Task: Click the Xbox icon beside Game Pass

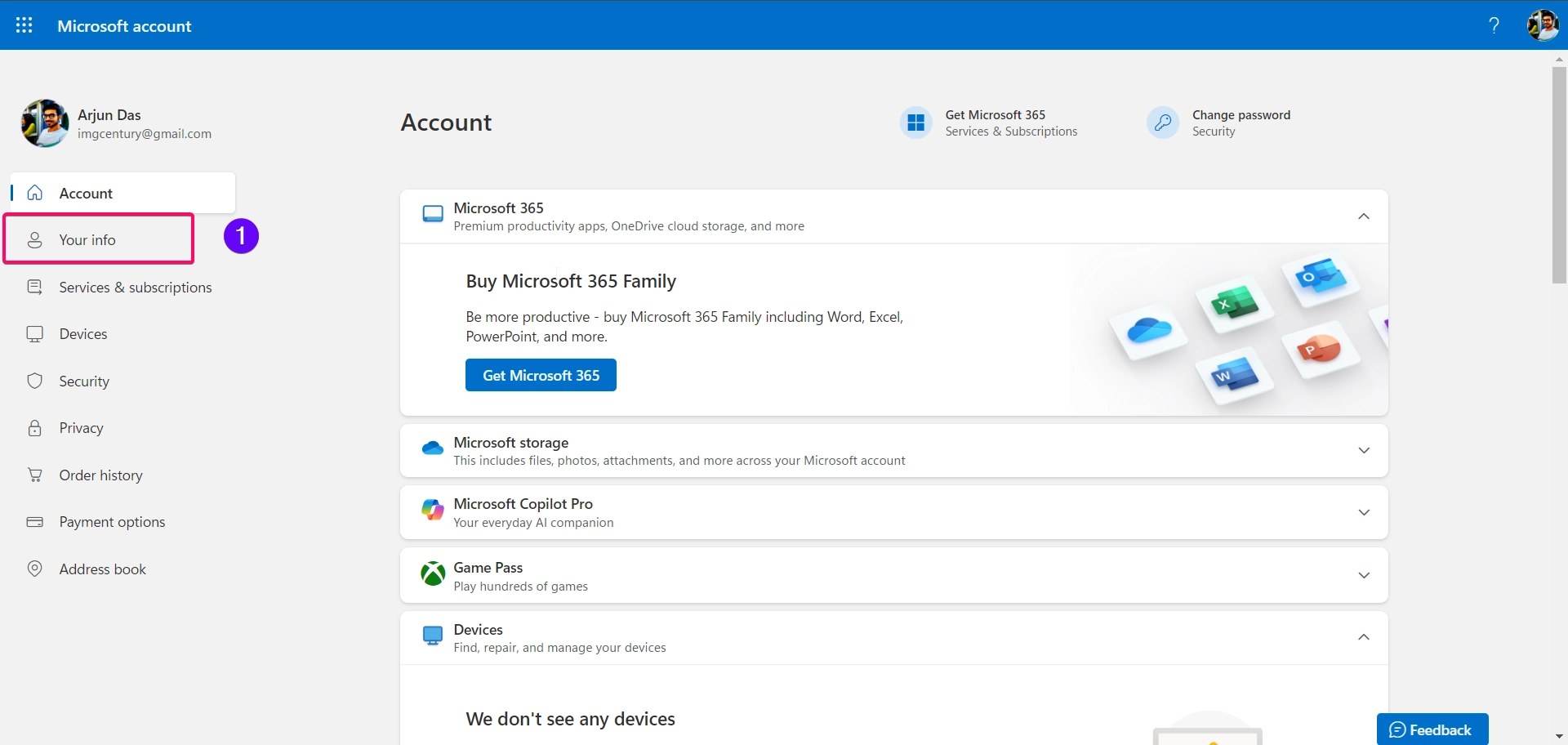Action: [433, 574]
